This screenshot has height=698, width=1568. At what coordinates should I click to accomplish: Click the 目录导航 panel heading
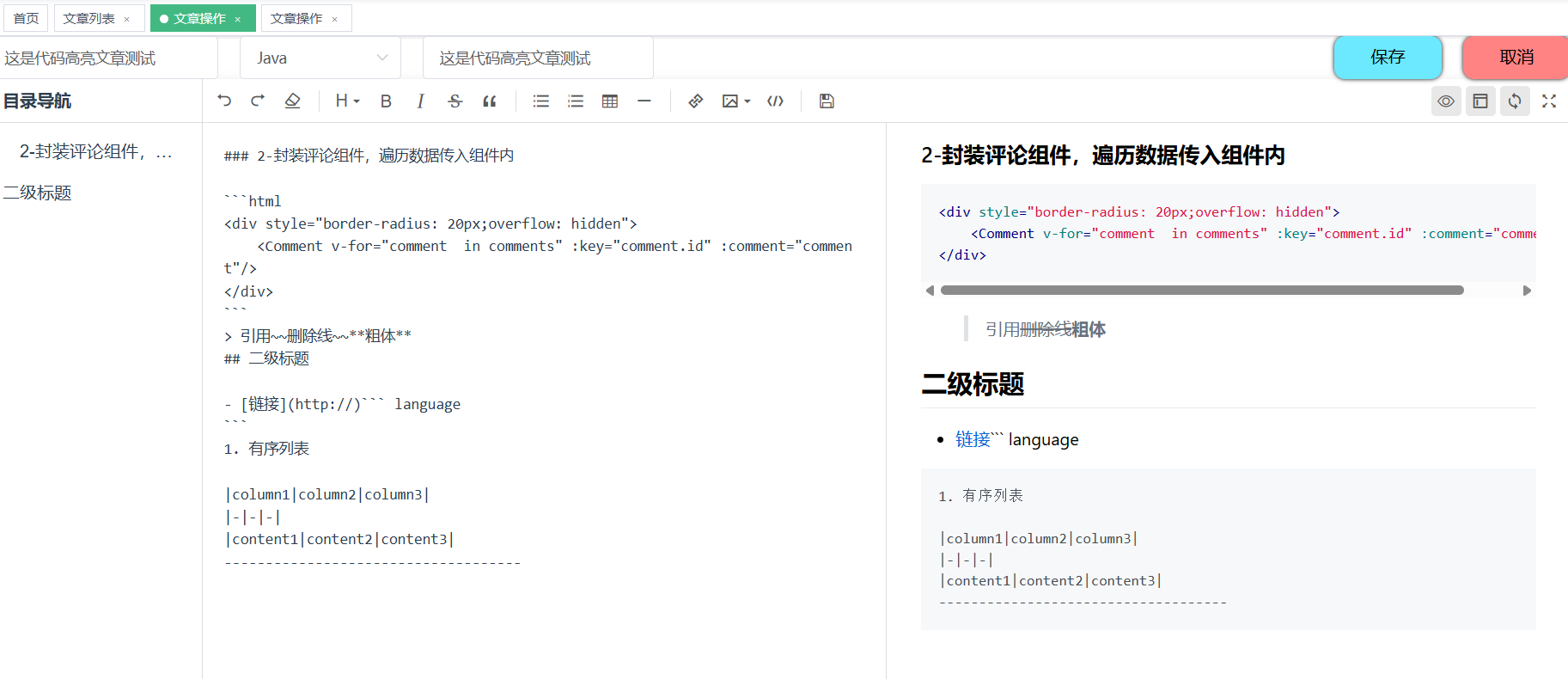point(37,101)
